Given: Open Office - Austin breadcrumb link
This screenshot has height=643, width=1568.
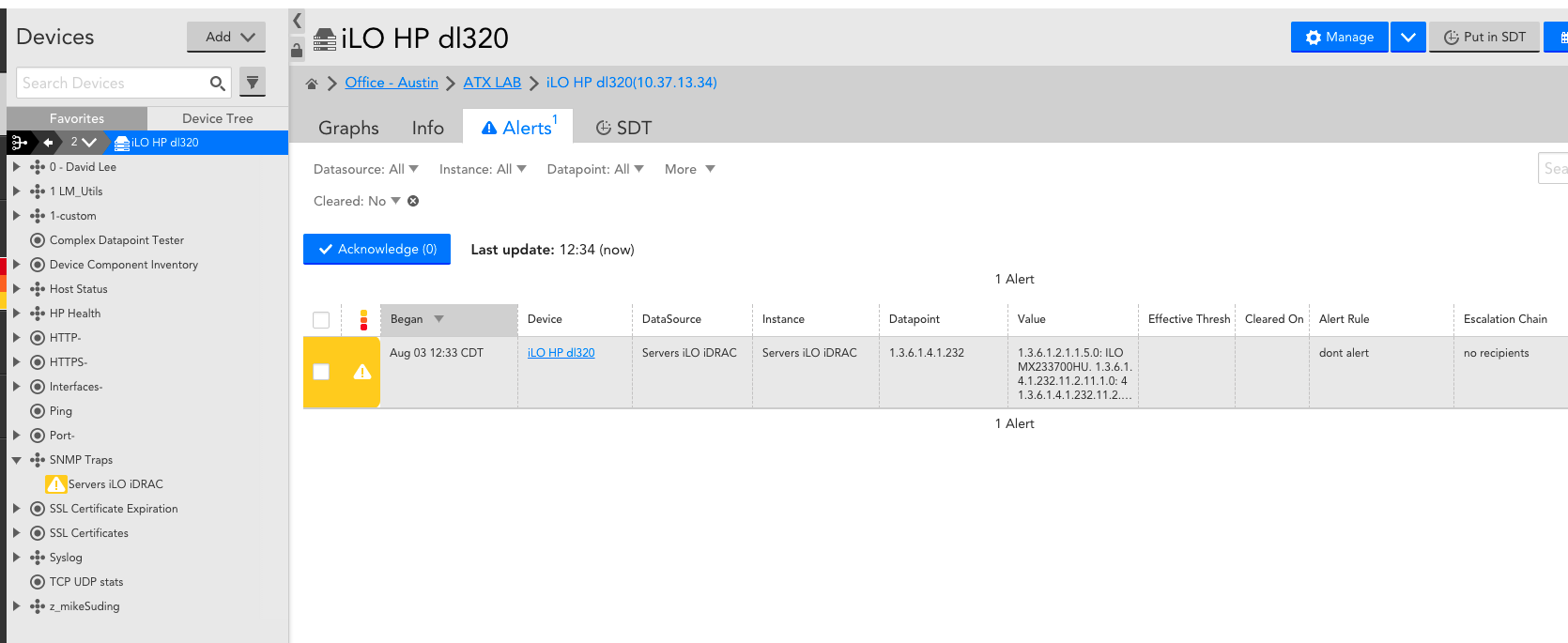Looking at the screenshot, I should pos(392,83).
